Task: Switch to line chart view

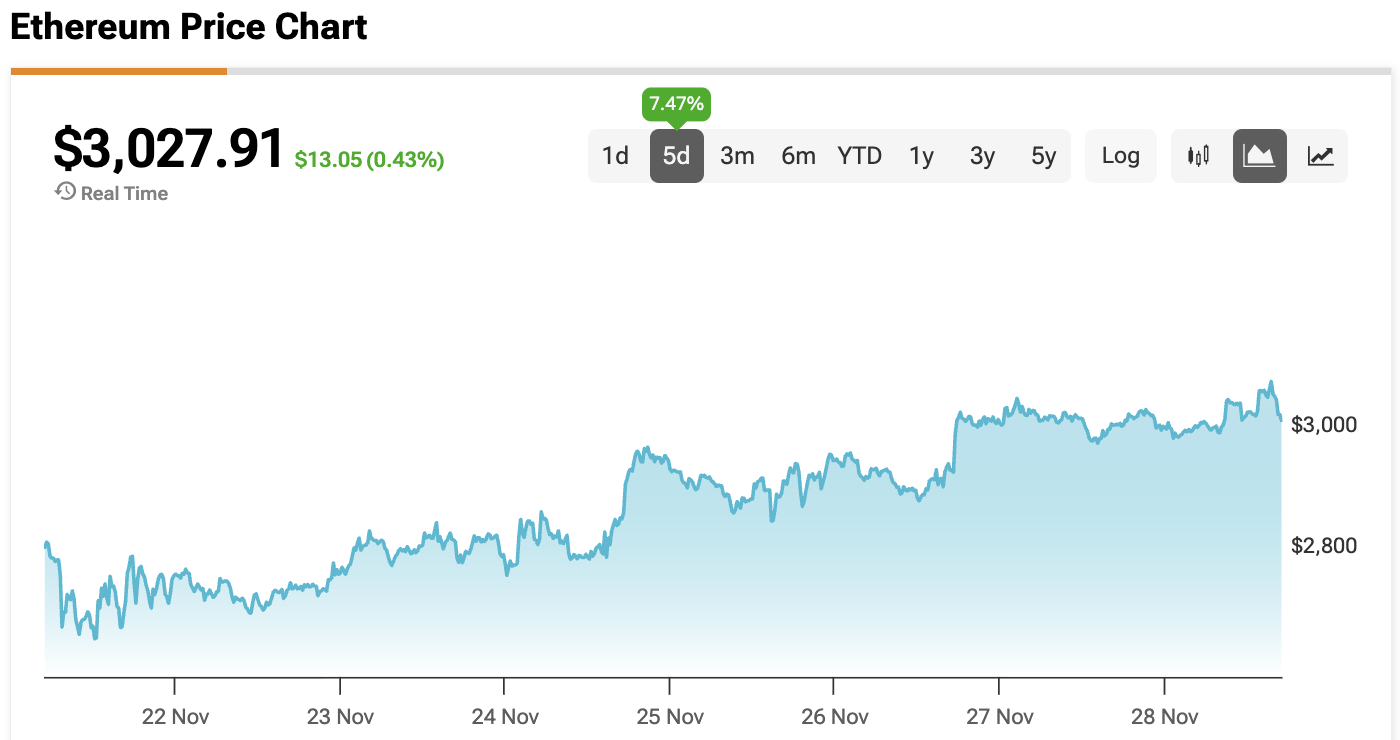Action: (x=1320, y=156)
